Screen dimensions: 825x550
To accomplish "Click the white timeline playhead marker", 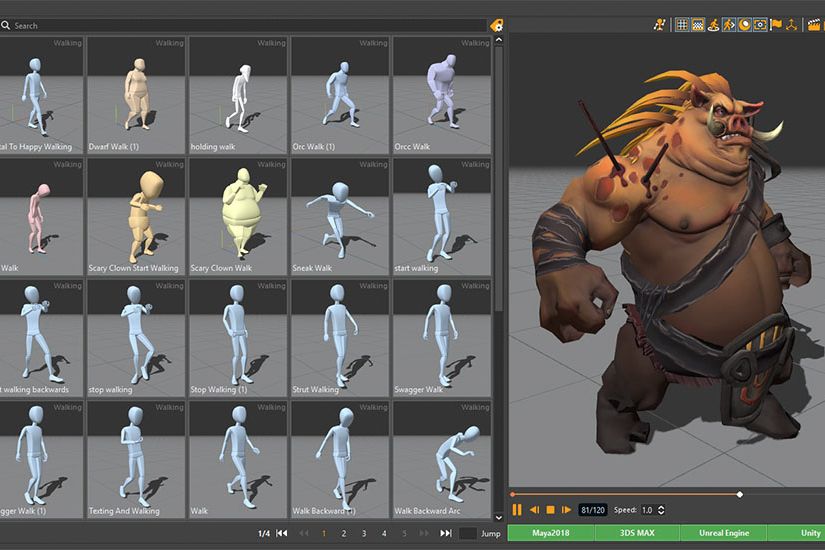I will coord(740,494).
